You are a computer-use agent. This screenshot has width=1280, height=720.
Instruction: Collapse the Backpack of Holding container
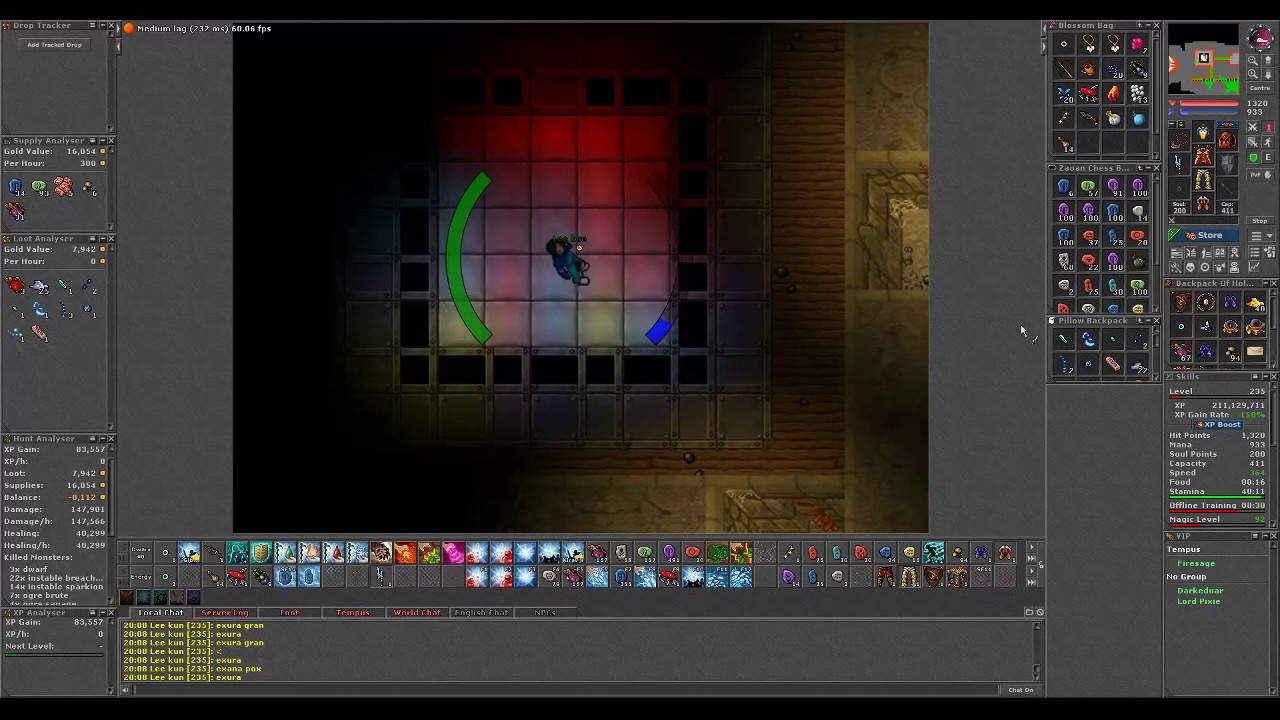pyautogui.click(x=1263, y=283)
